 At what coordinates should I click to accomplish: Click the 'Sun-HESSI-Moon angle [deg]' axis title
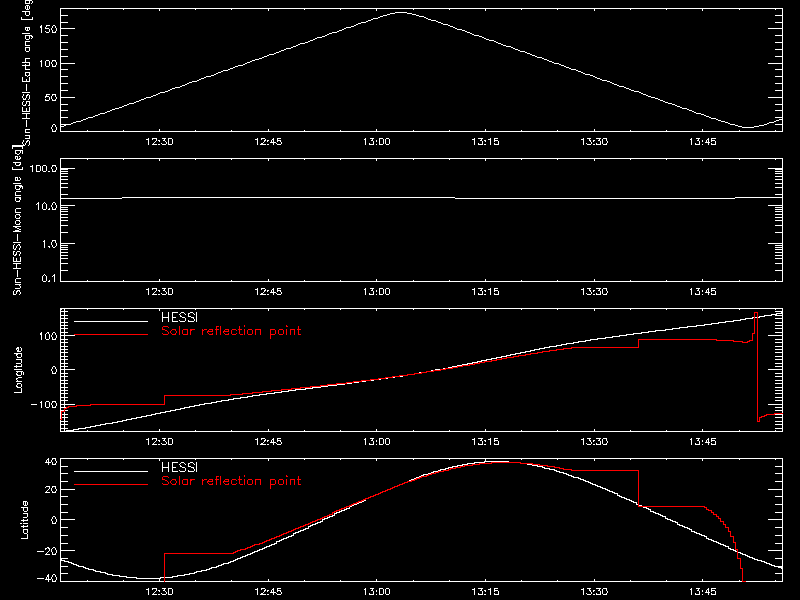click(x=17, y=220)
